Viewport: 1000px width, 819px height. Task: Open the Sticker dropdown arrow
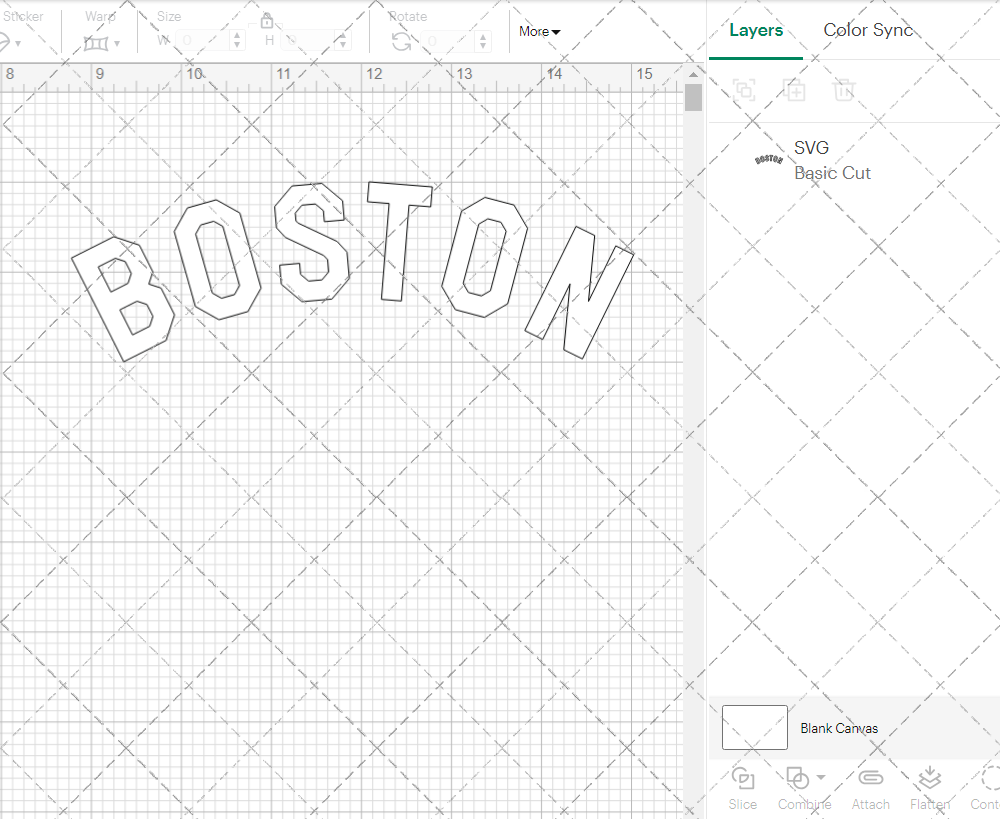[x=18, y=44]
